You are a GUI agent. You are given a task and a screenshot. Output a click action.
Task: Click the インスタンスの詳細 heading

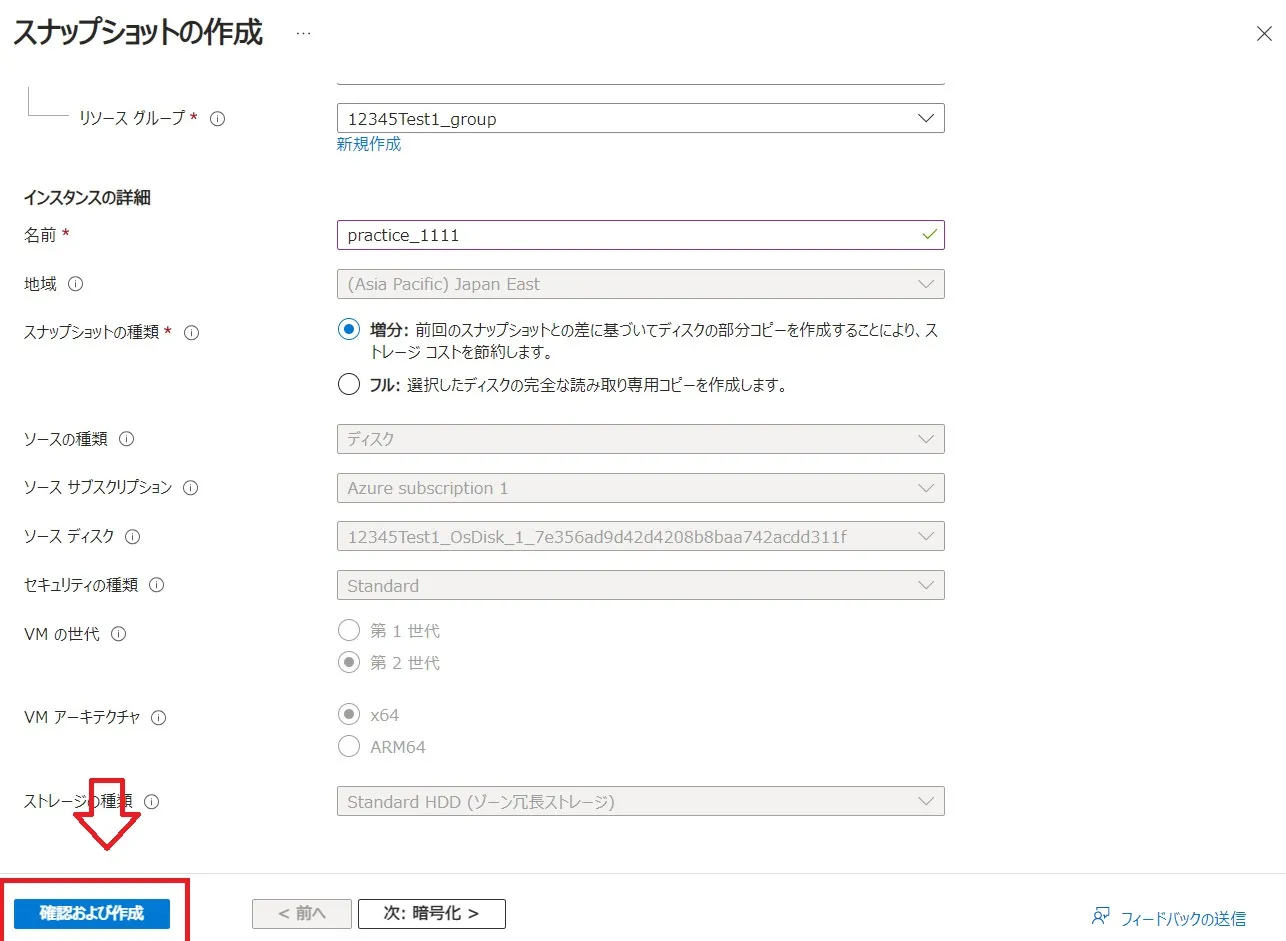coord(87,198)
